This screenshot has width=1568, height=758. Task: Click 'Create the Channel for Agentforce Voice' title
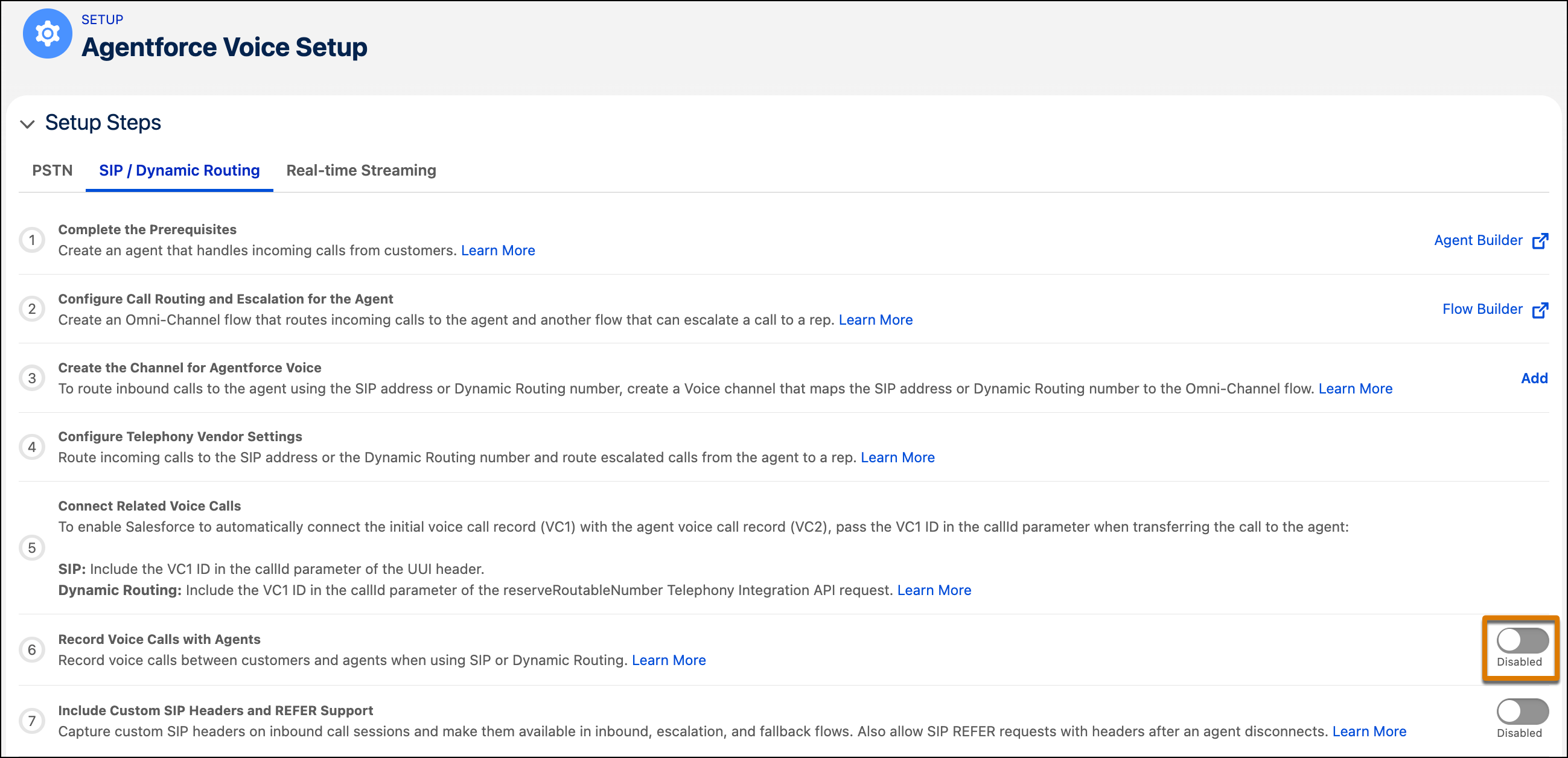click(190, 368)
